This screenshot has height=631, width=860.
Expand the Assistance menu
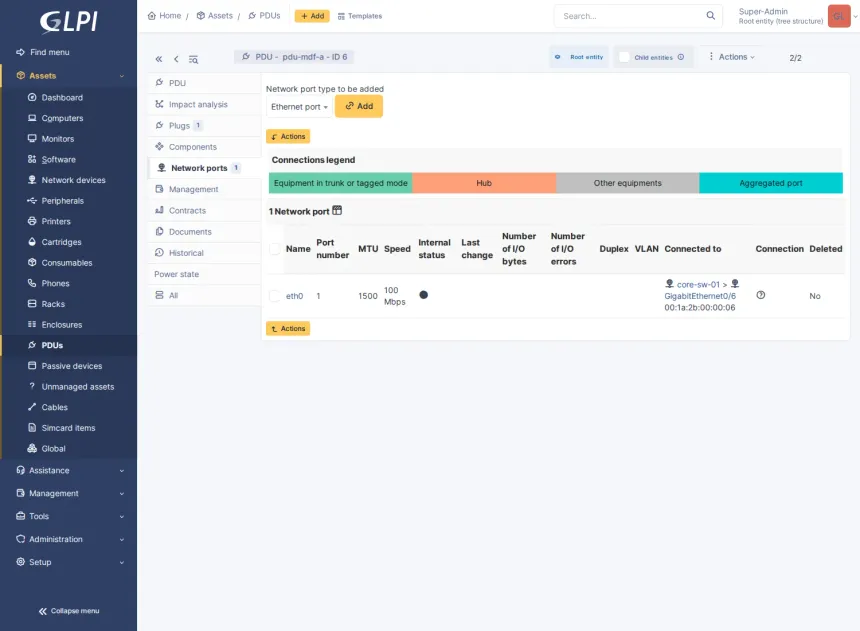pos(69,471)
